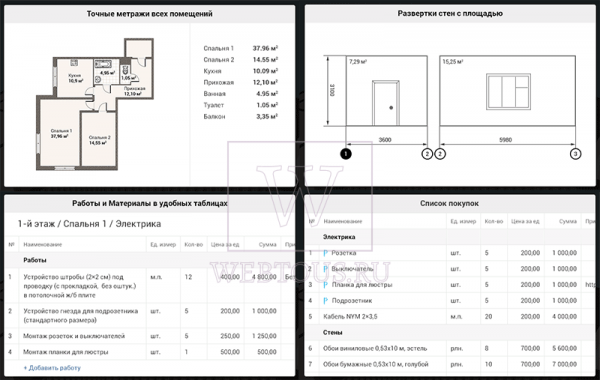Click the window drawing on the second wall
Viewport: 600px width, 380px height.
[508, 91]
